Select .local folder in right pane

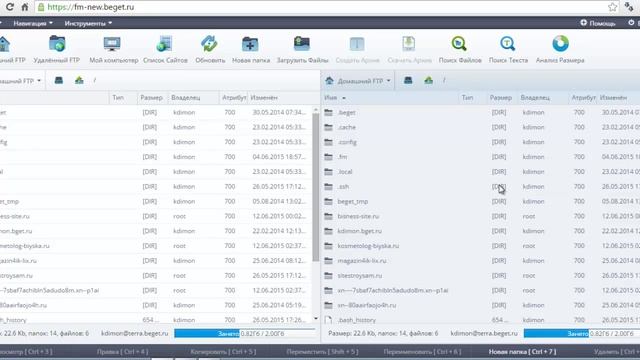(x=345, y=172)
